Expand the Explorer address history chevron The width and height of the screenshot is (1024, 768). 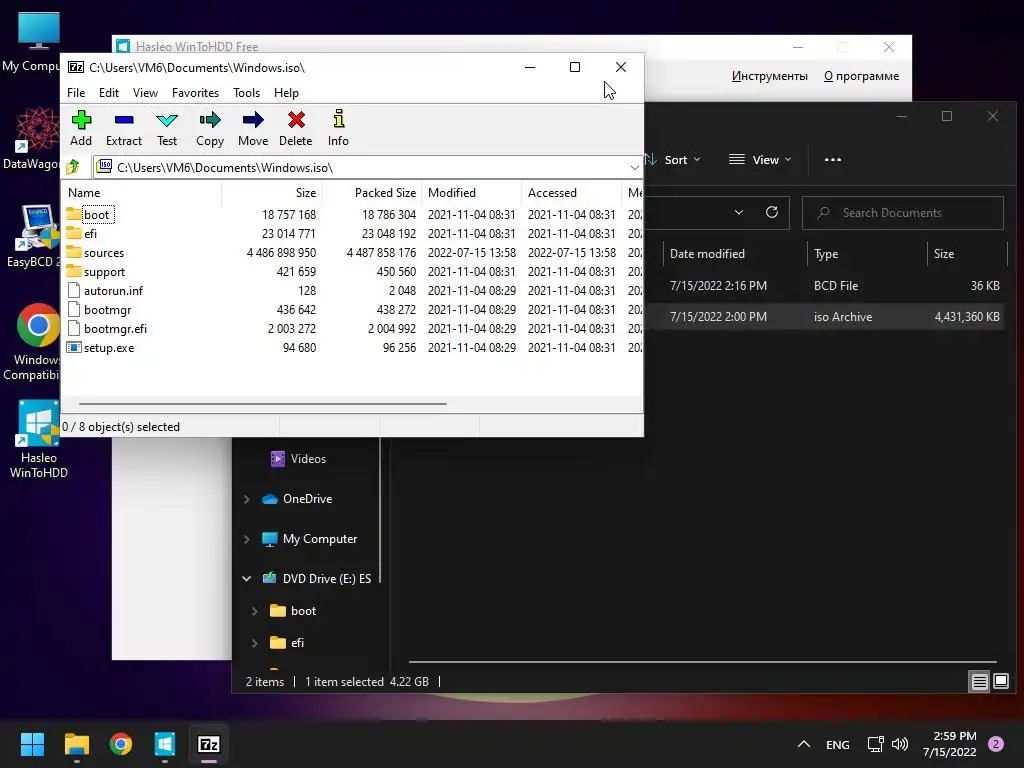739,212
